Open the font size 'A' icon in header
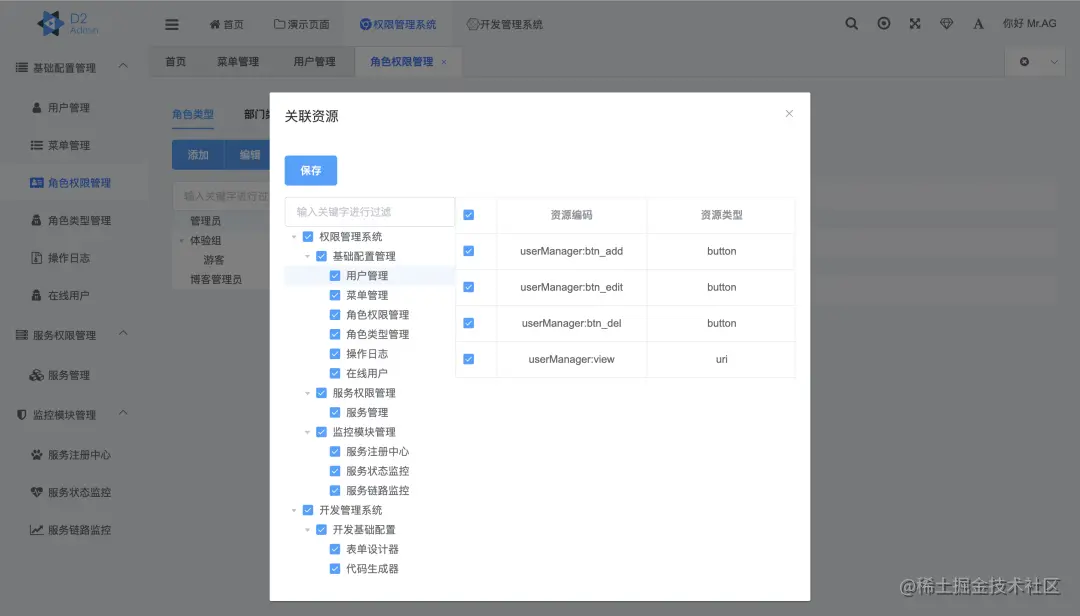 click(x=978, y=23)
